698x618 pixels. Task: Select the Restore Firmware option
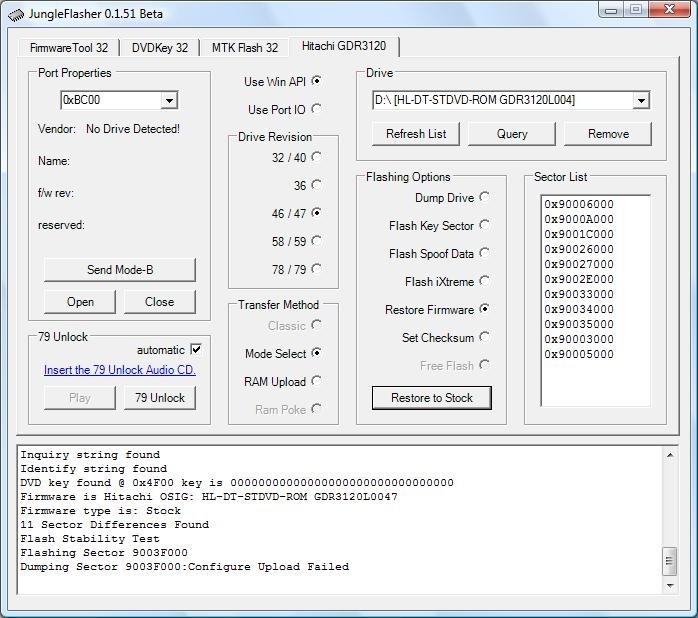point(485,309)
